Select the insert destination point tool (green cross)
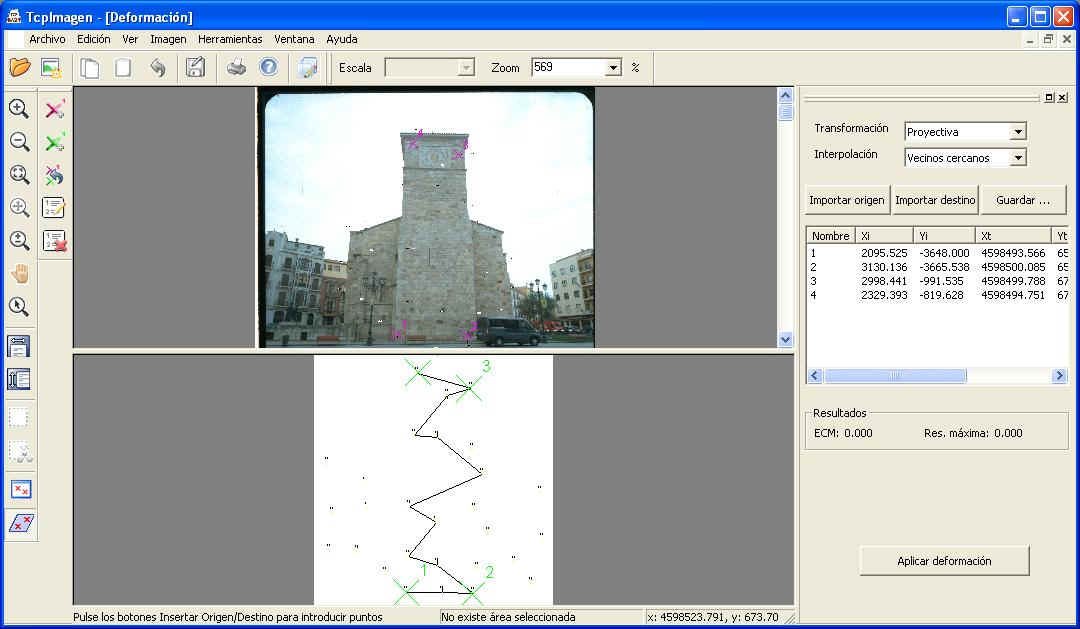Screen dimensions: 1080x629 click(55, 142)
